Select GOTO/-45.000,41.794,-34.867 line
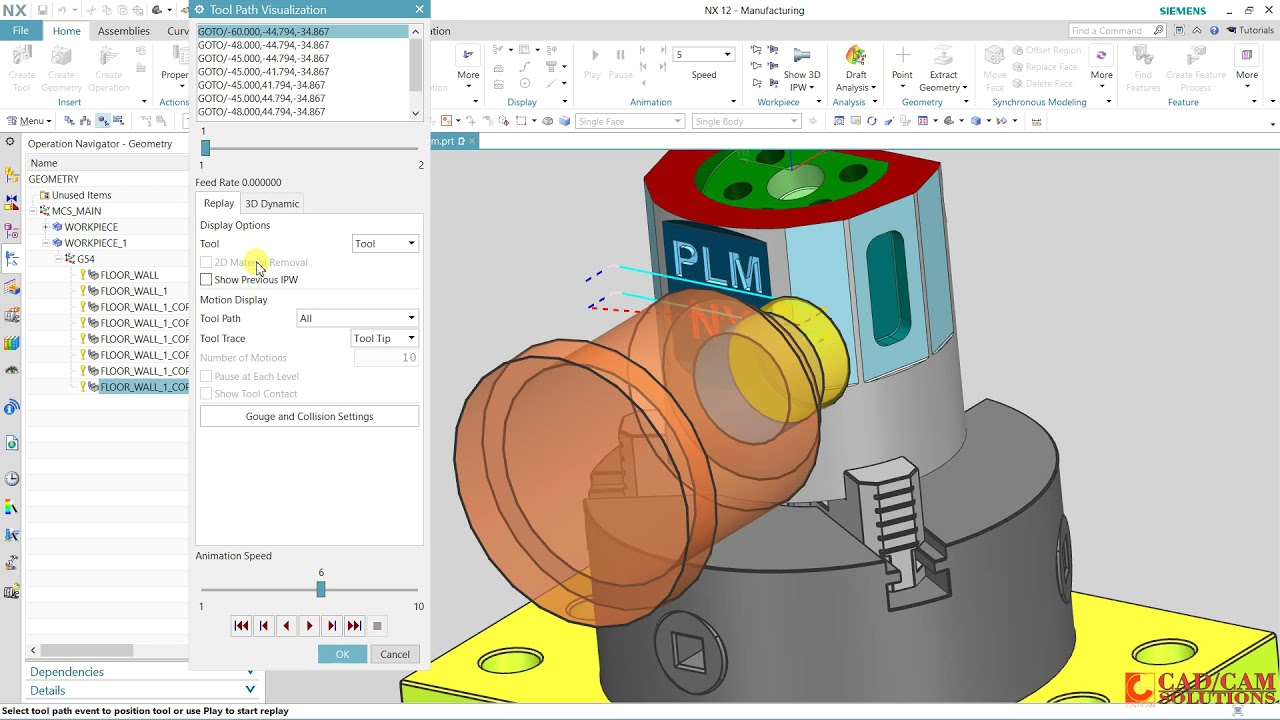 [x=261, y=85]
